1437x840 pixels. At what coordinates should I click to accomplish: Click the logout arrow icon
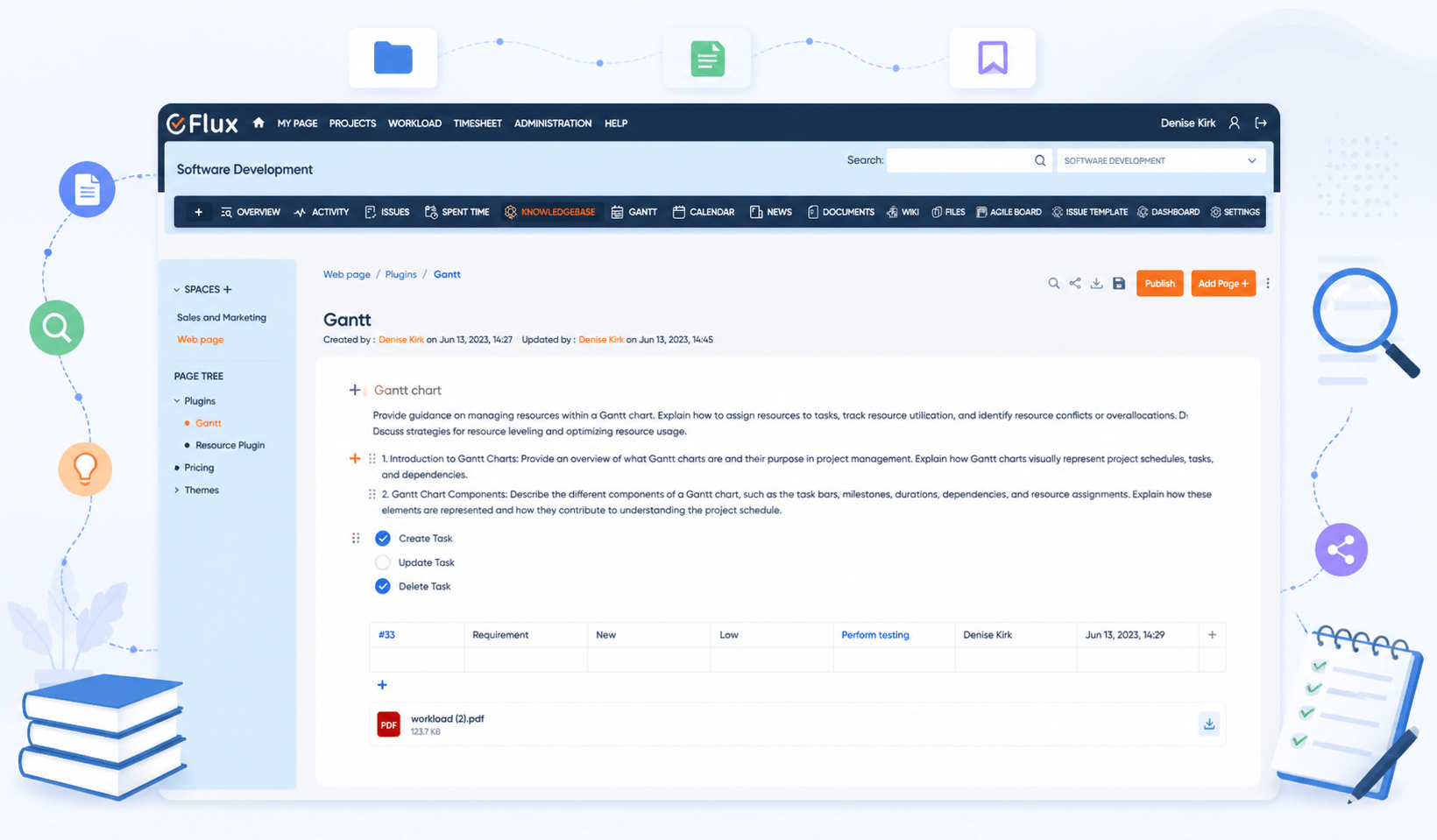1261,123
